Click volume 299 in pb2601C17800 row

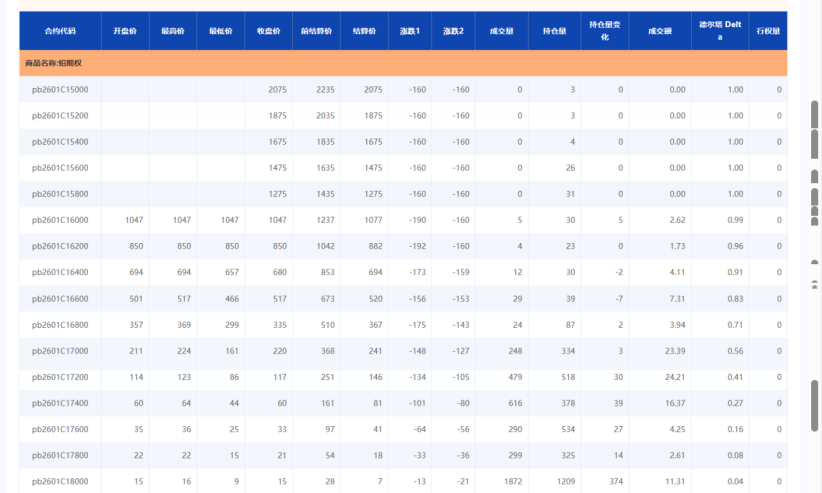(x=515, y=456)
